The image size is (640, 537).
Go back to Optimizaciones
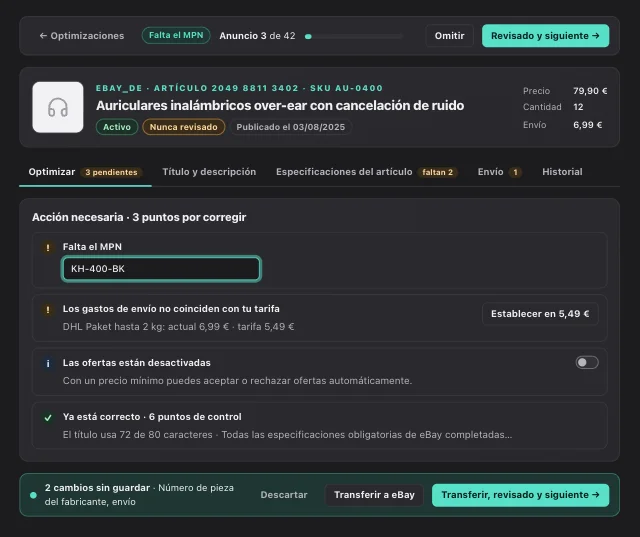[82, 36]
